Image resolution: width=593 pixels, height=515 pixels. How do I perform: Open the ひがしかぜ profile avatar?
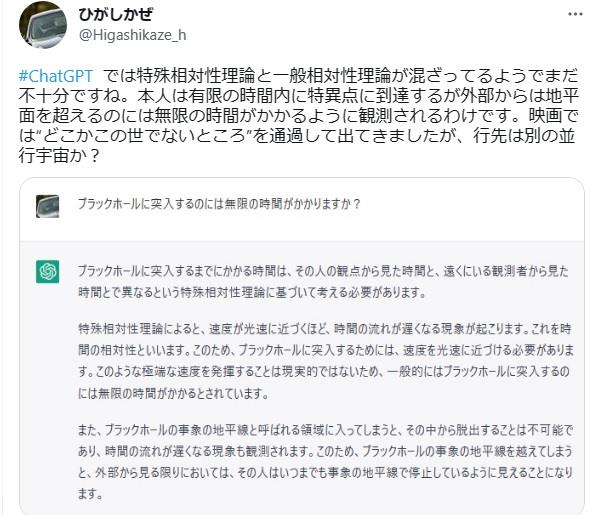[43, 25]
